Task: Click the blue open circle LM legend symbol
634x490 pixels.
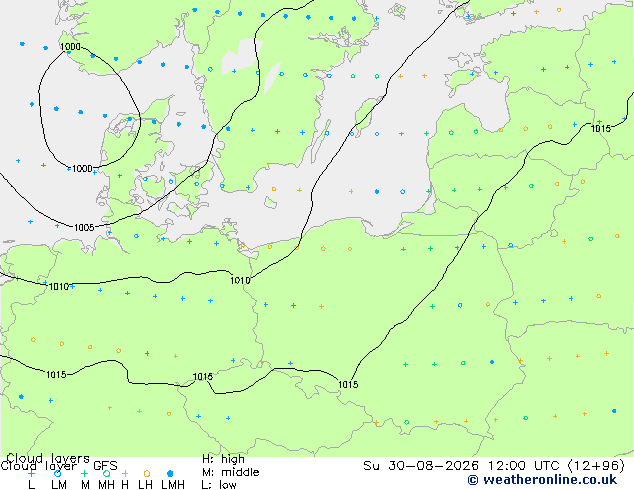Action: pos(58,473)
